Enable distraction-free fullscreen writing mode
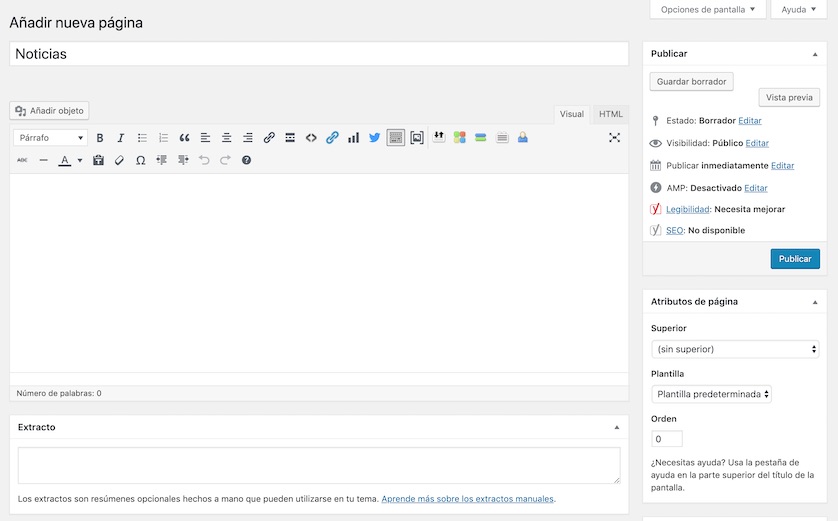Viewport: 838px width, 521px height. point(614,138)
